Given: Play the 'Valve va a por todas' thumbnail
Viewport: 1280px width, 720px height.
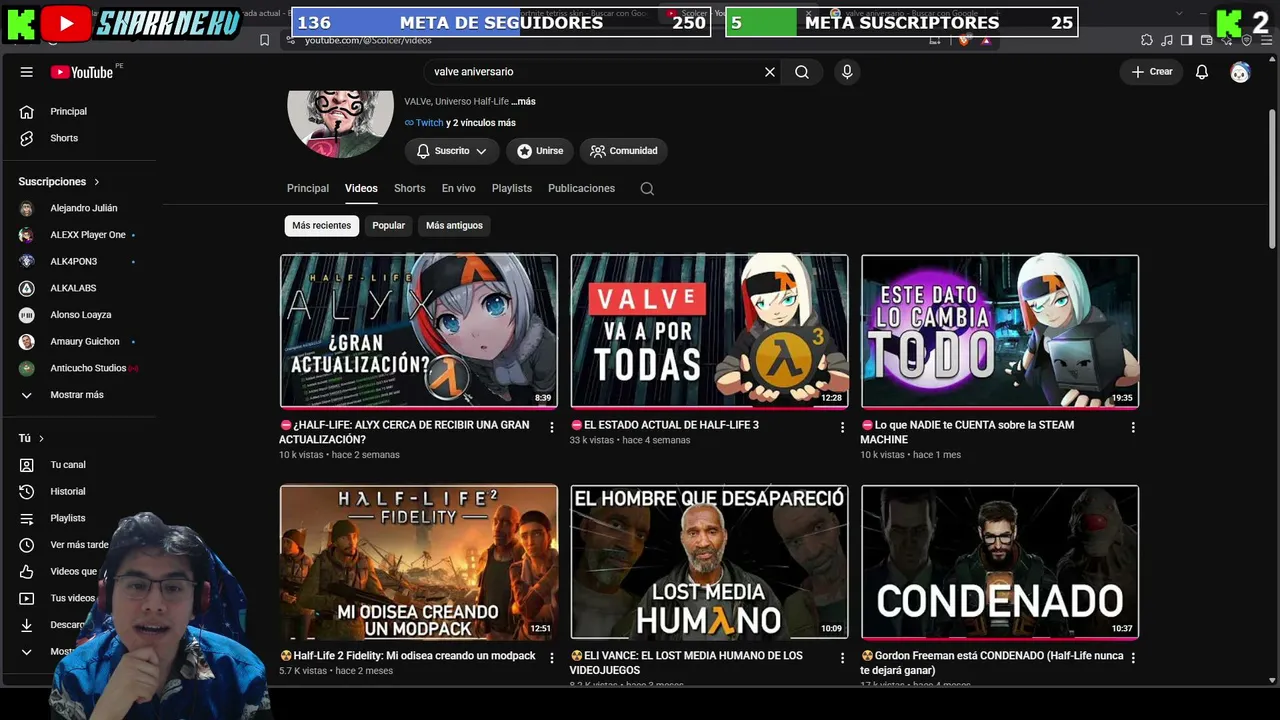Looking at the screenshot, I should [x=709, y=331].
